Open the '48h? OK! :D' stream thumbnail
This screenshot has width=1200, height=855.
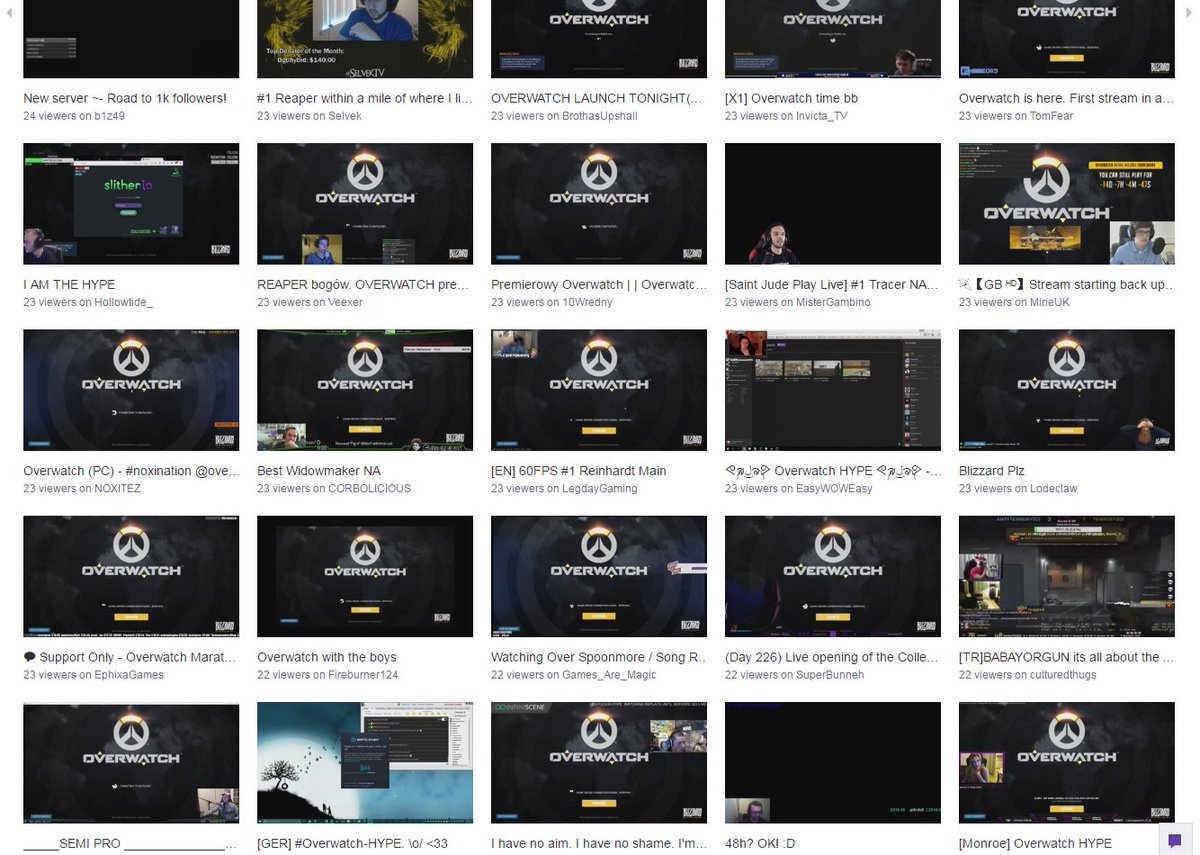(x=833, y=763)
